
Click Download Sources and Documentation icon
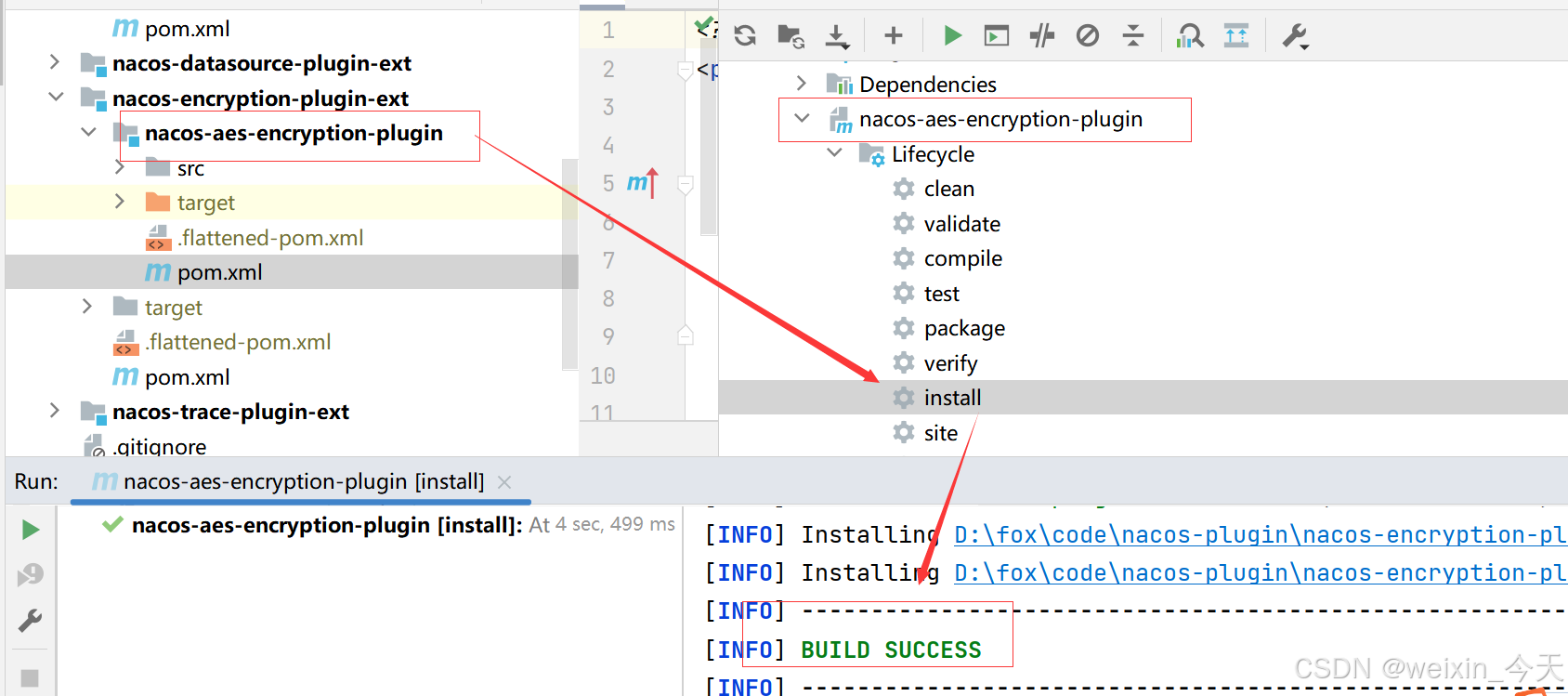837,36
